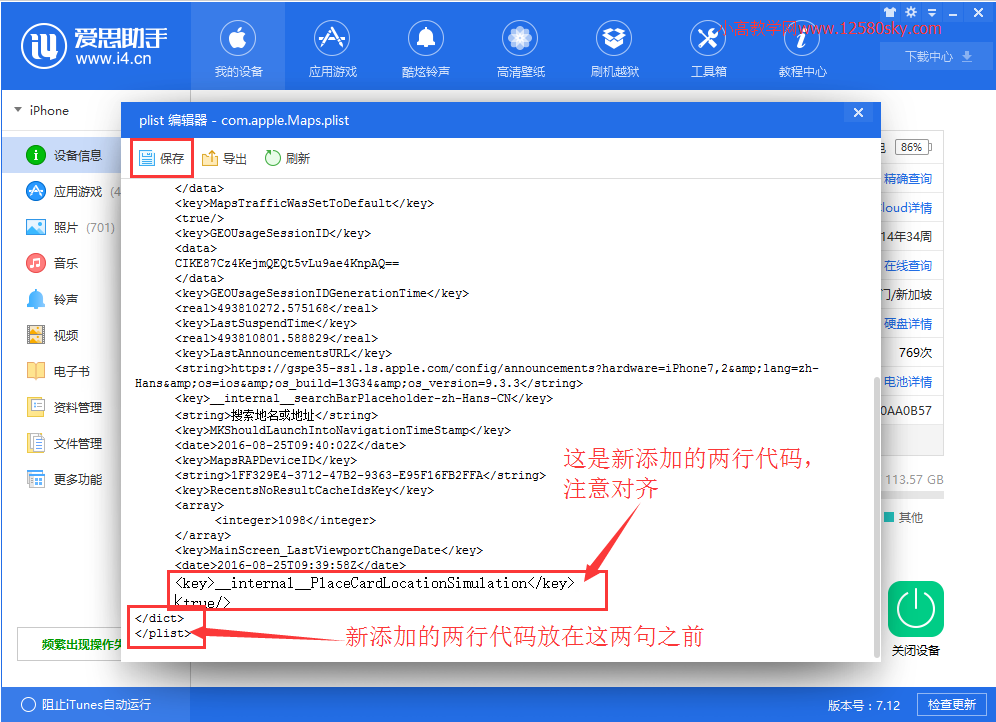The image size is (996, 722).
Task: Click the 导出 export option in plist editor
Action: click(224, 157)
